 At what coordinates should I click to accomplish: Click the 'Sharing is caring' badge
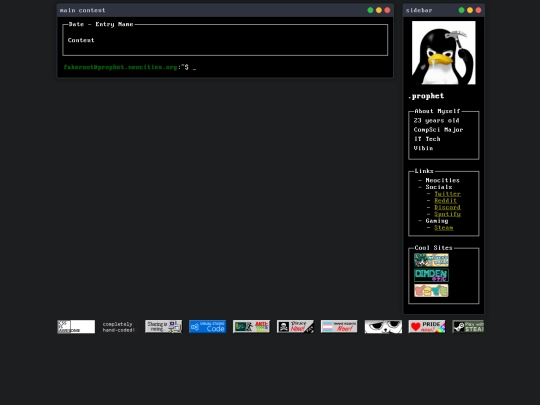pyautogui.click(x=164, y=326)
